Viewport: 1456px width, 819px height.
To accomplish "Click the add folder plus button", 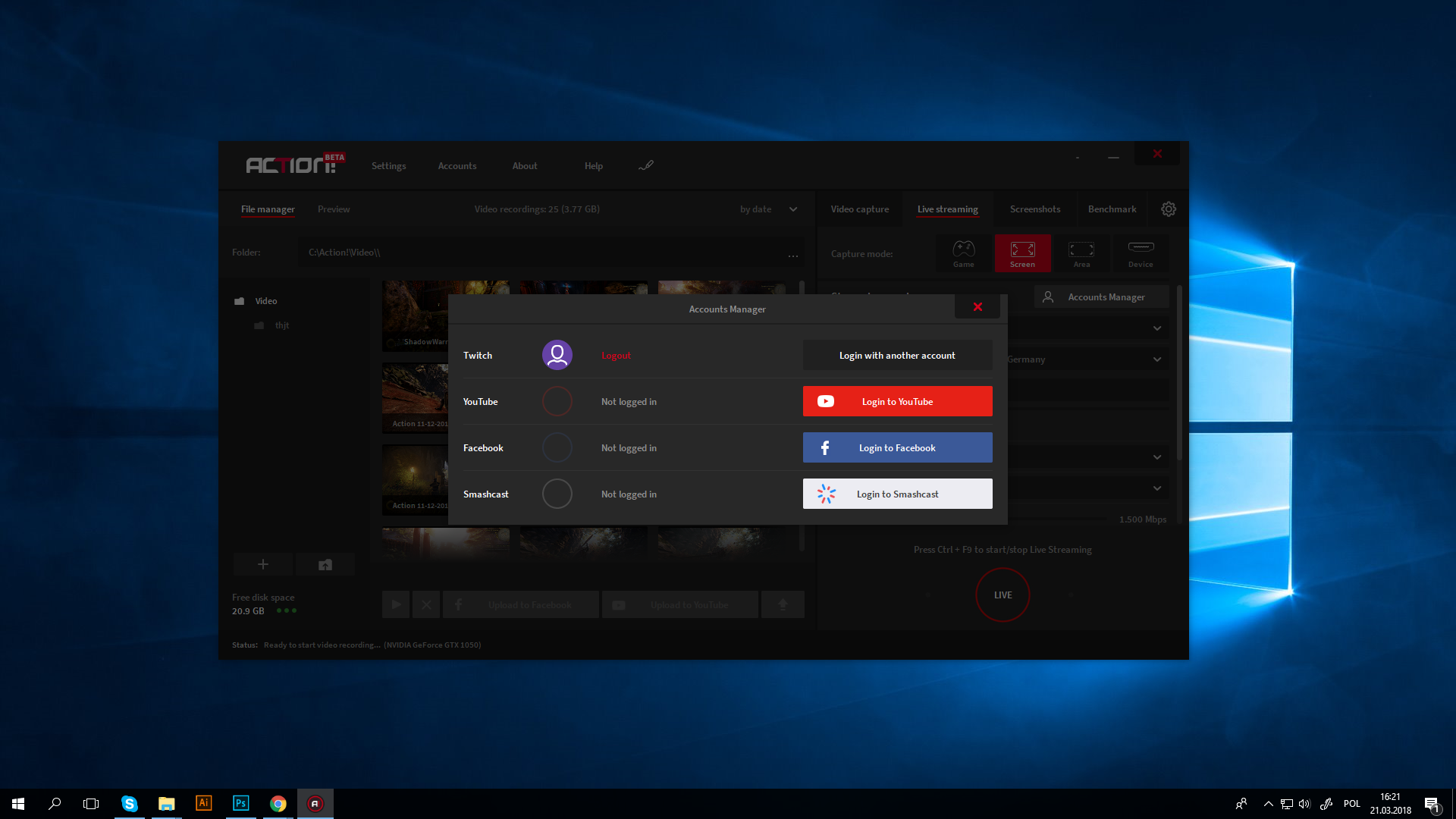I will tap(262, 564).
